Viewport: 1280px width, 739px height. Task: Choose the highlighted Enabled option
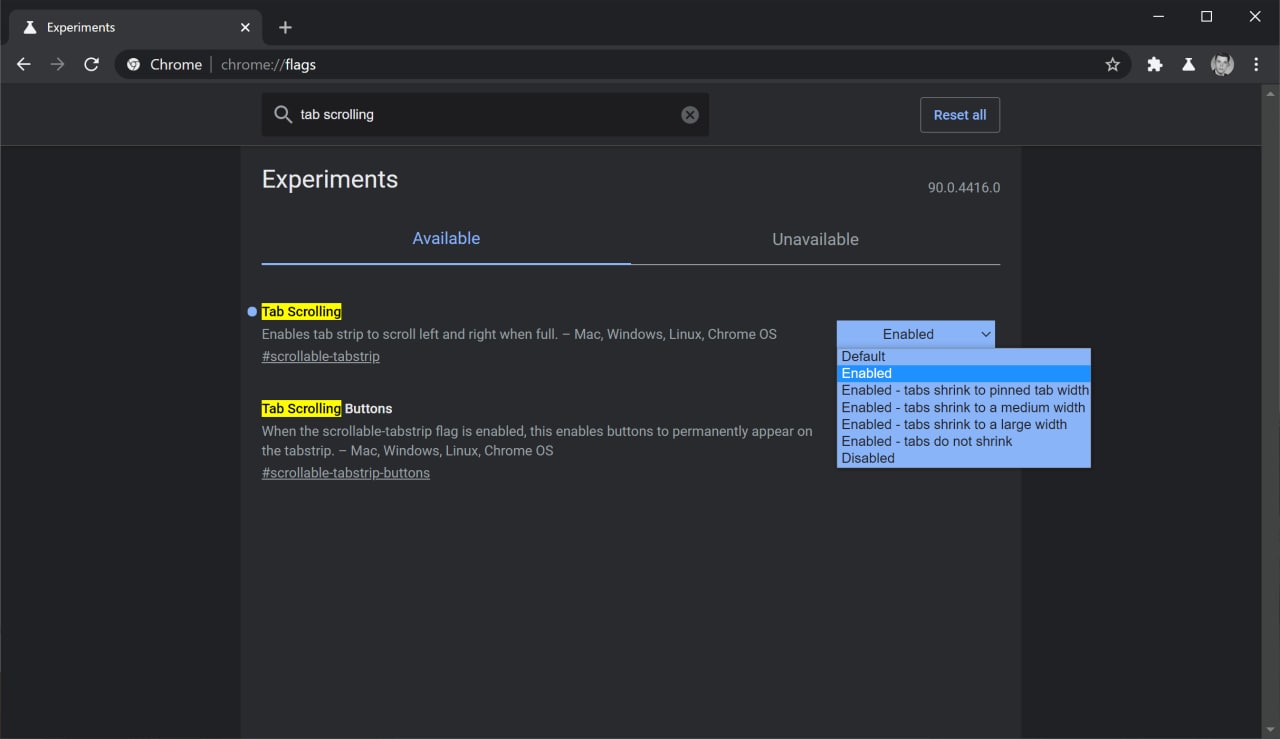964,373
